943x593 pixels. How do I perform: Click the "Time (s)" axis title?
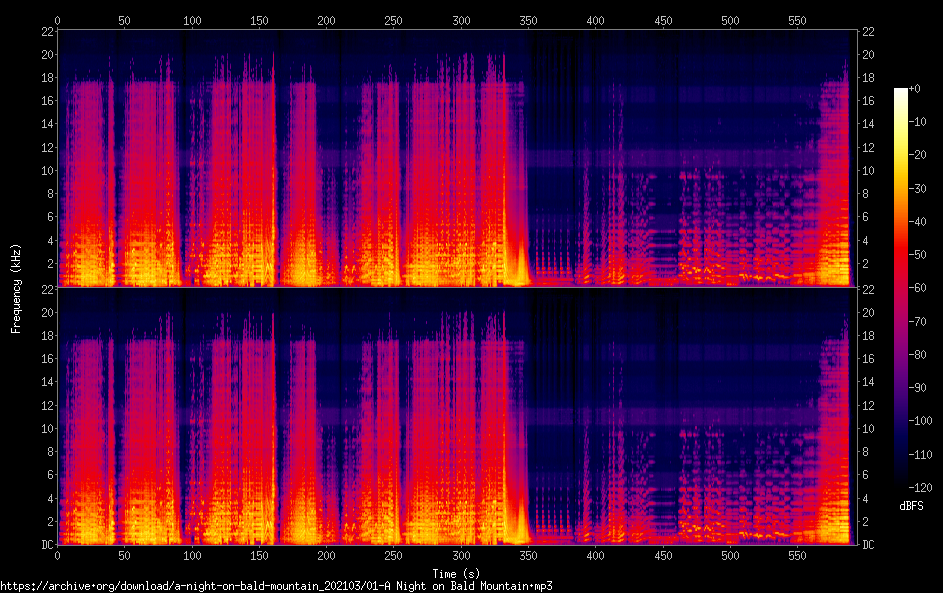pos(456,574)
